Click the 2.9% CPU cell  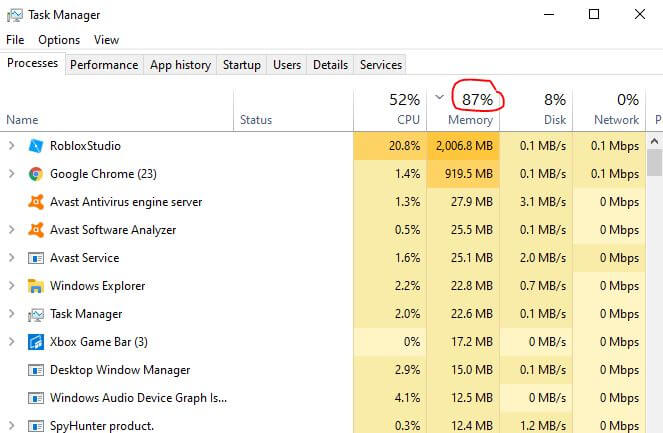coord(390,370)
